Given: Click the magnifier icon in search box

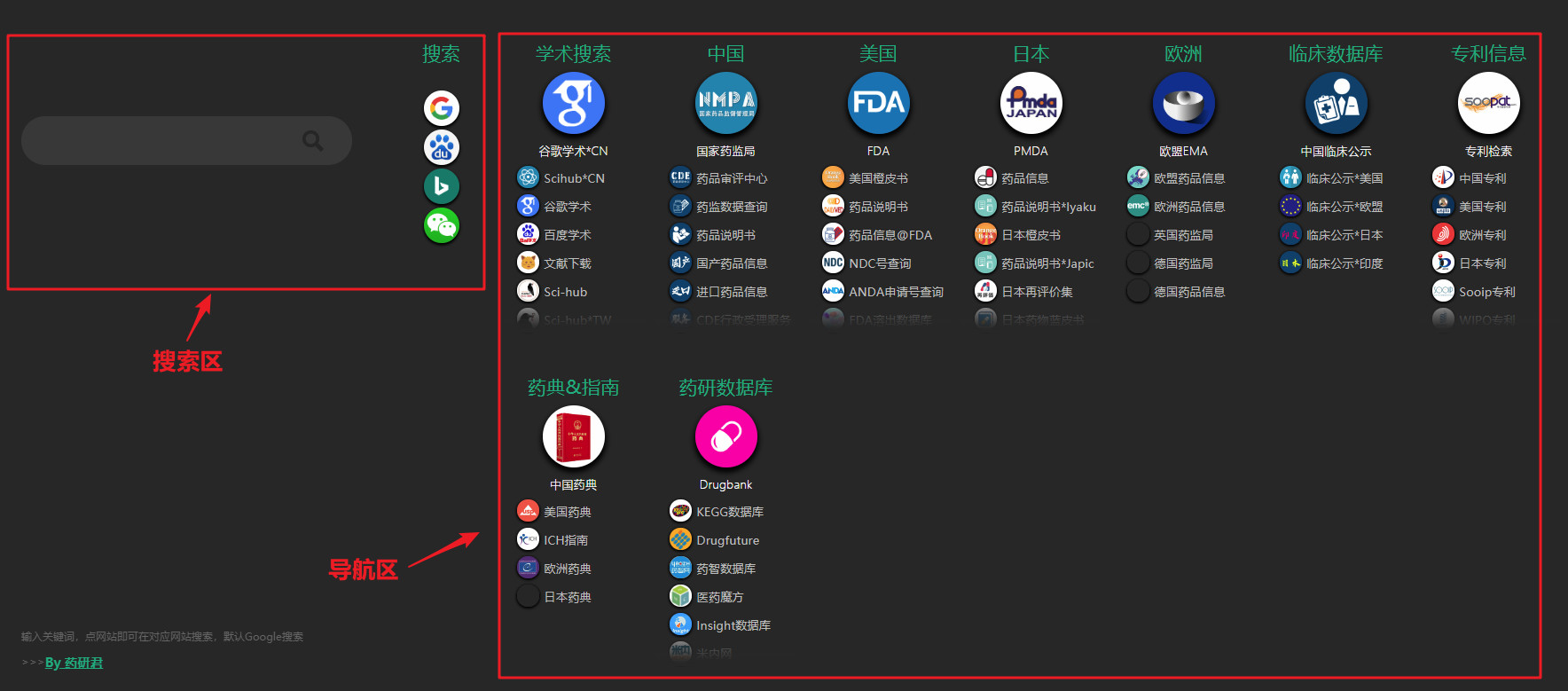Looking at the screenshot, I should pos(312,140).
